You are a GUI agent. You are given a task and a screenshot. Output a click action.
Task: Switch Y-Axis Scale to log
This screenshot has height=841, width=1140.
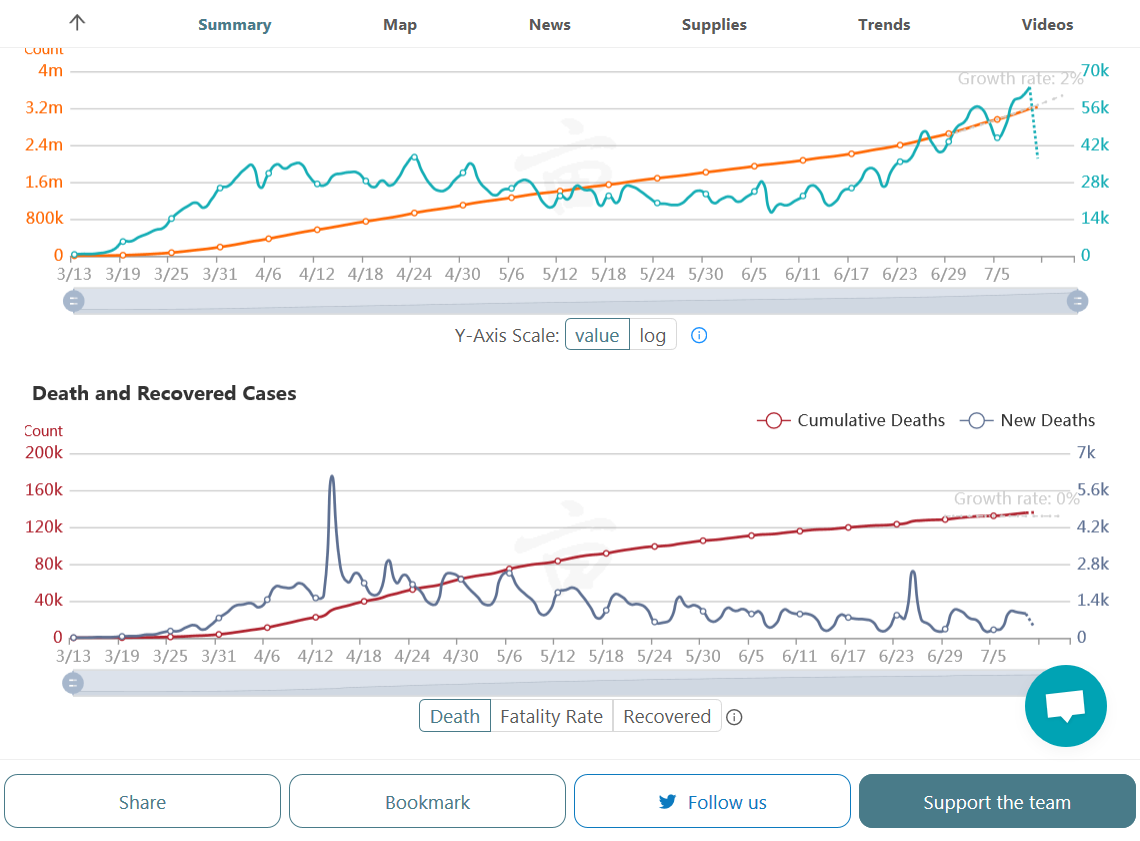click(652, 336)
